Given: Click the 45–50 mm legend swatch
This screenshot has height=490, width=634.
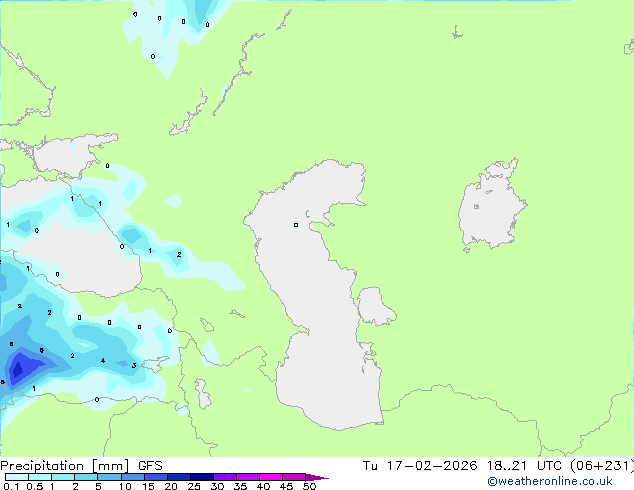Looking at the screenshot, I should point(294,477).
